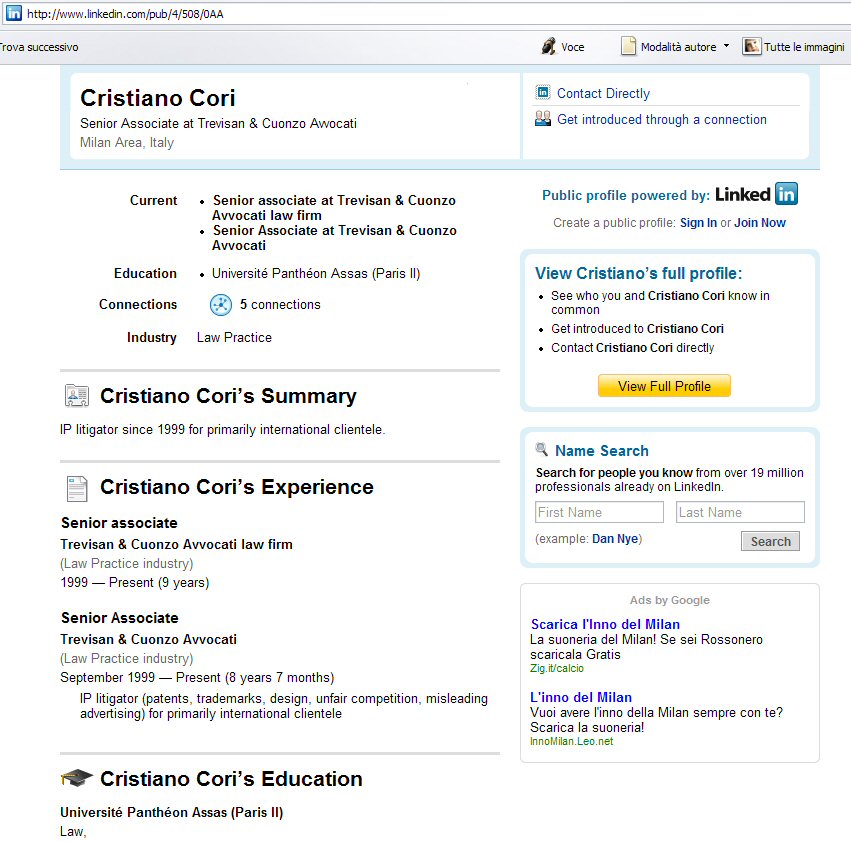The image size is (851, 842).
Task: Open the Join Now link
Action: [x=760, y=223]
